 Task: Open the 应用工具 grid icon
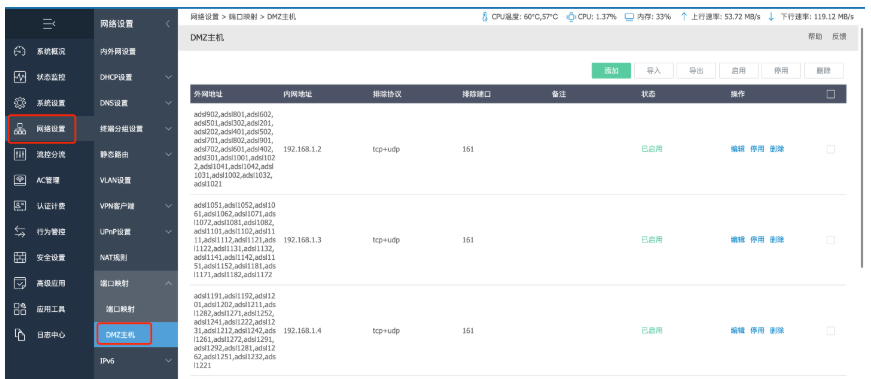[20, 309]
